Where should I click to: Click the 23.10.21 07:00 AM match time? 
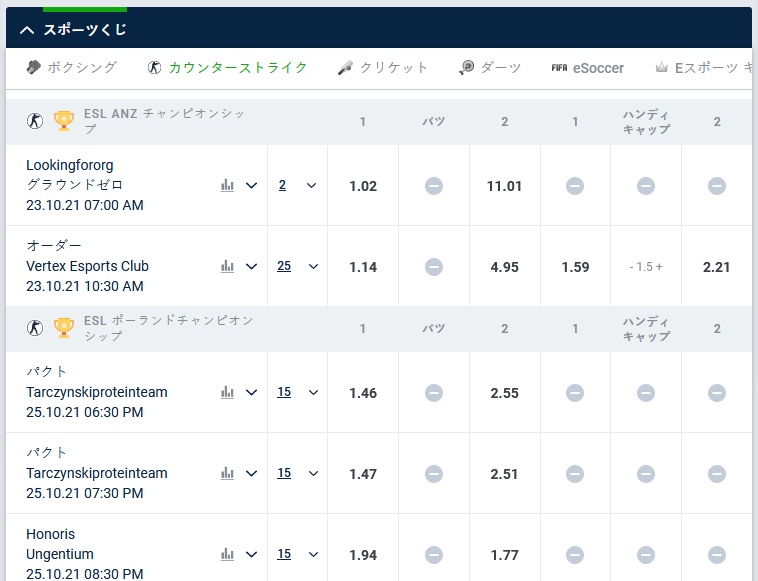[85, 205]
